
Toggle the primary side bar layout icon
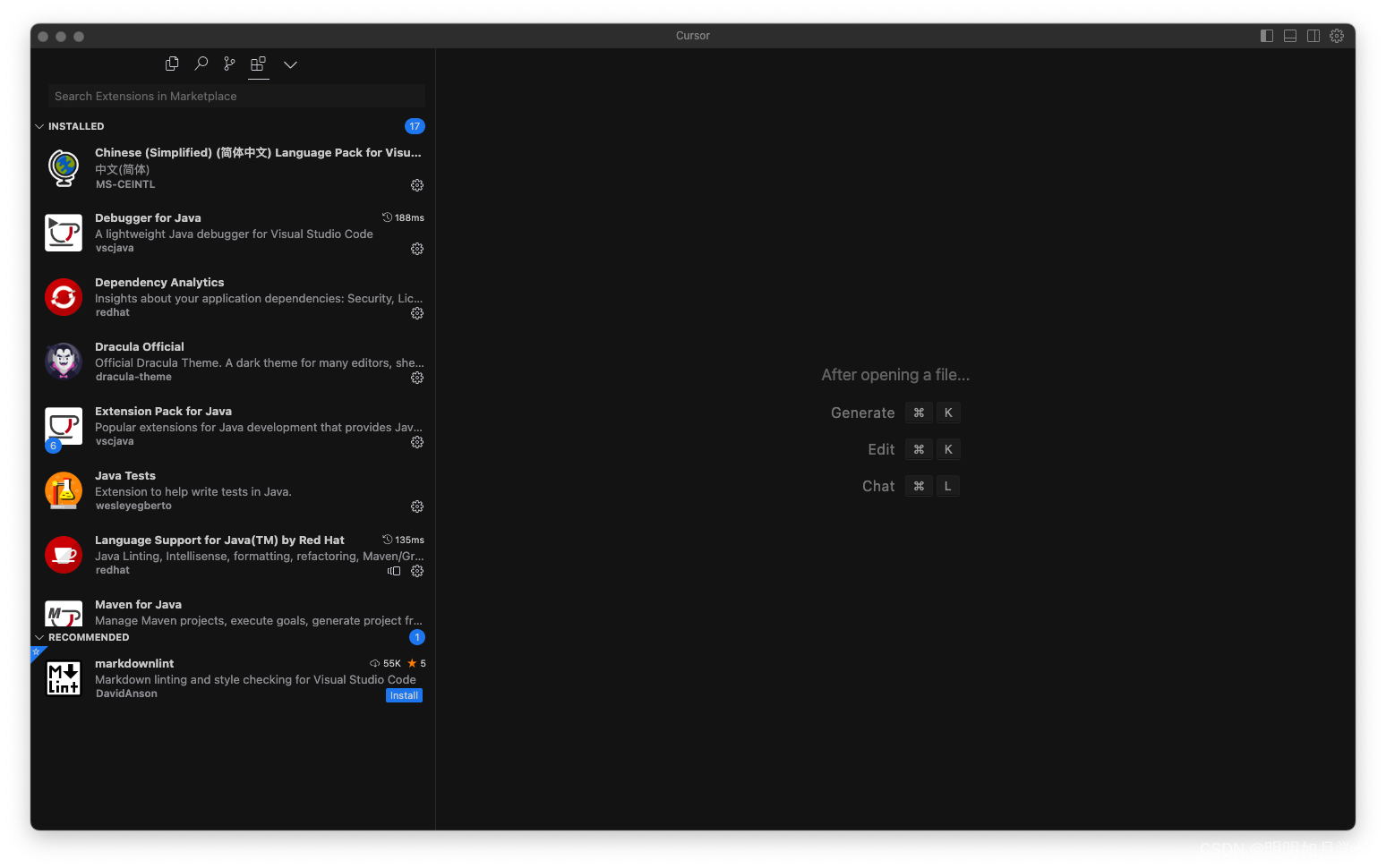1267,36
